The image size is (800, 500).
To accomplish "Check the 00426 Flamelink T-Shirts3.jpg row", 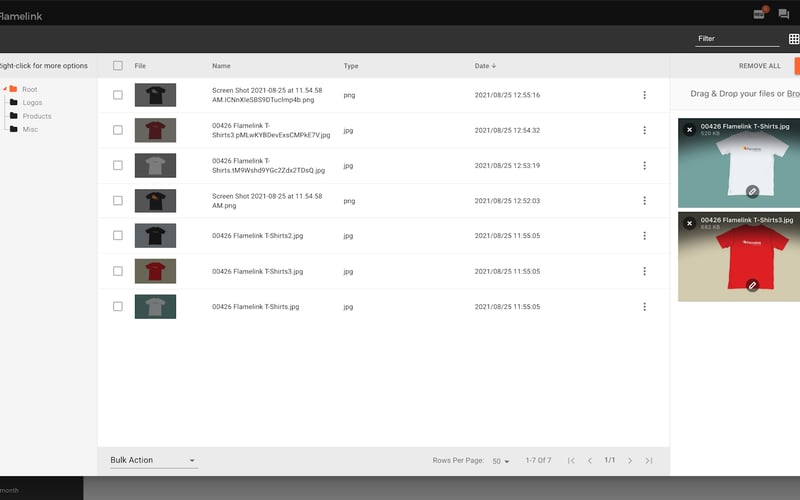I will pyautogui.click(x=118, y=271).
